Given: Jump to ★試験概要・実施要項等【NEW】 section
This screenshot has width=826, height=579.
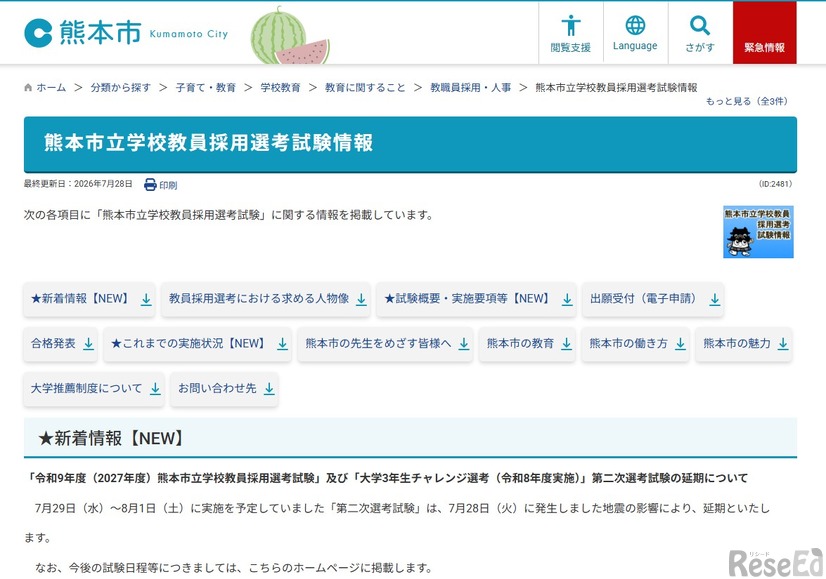Looking at the screenshot, I should tap(476, 299).
